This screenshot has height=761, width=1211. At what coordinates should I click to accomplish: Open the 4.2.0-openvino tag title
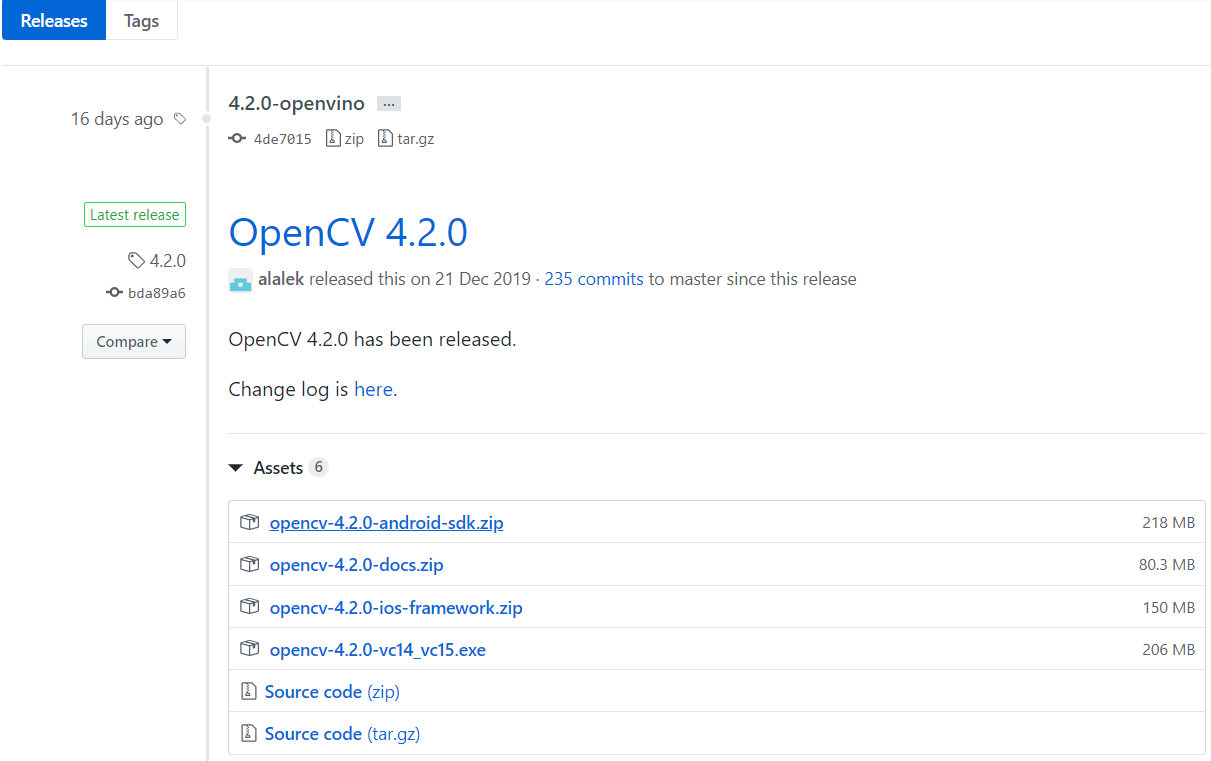pyautogui.click(x=297, y=103)
